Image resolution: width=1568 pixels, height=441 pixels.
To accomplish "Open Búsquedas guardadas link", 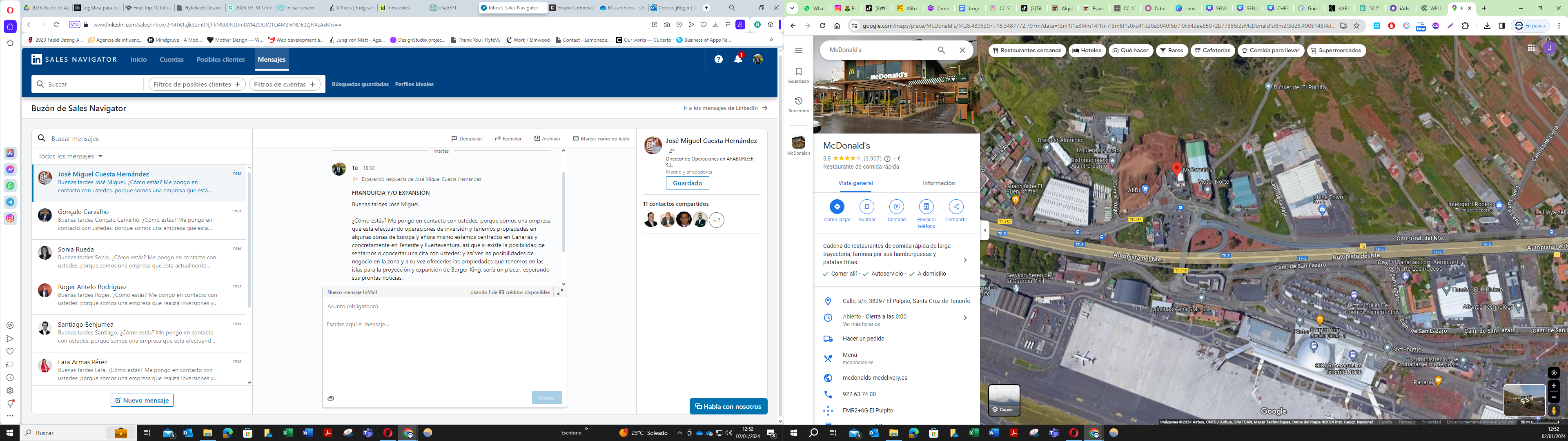I will (x=360, y=85).
